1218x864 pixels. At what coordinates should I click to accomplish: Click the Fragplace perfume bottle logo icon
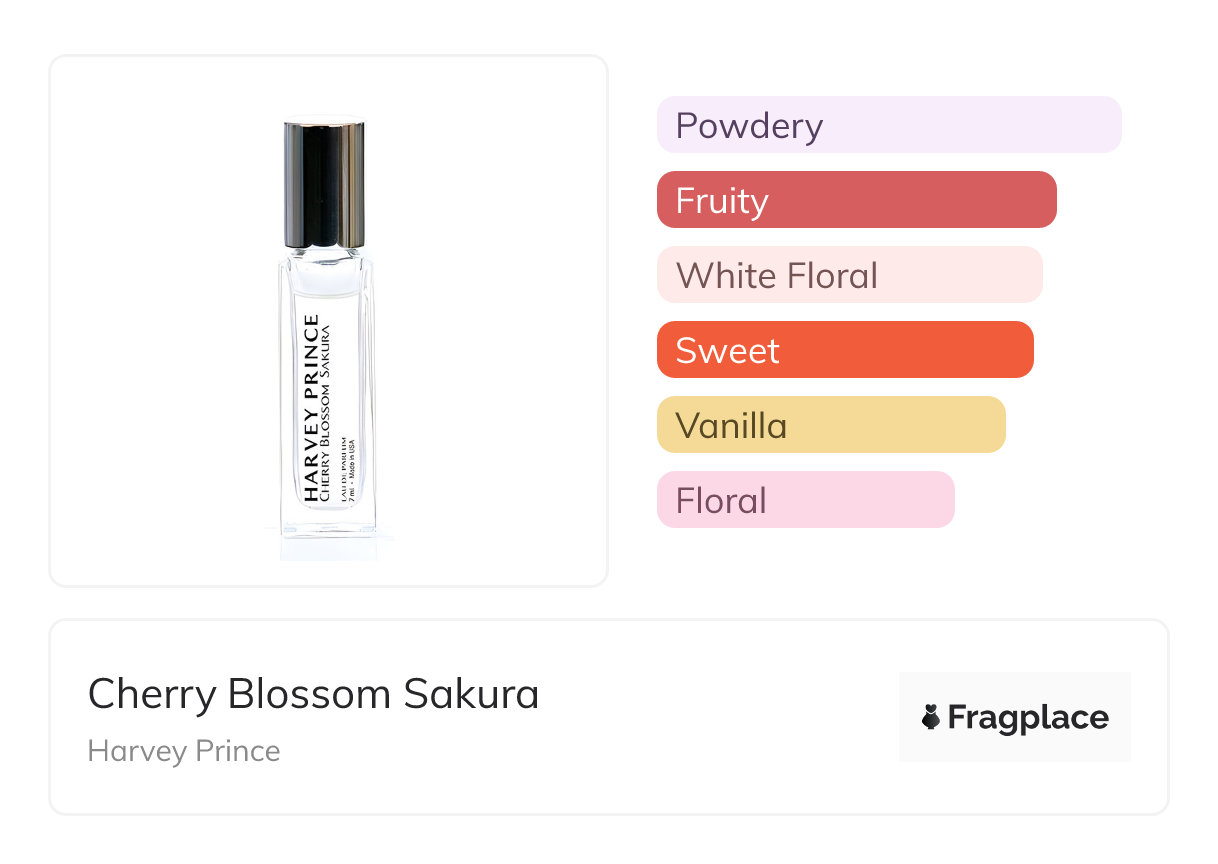[x=931, y=718]
